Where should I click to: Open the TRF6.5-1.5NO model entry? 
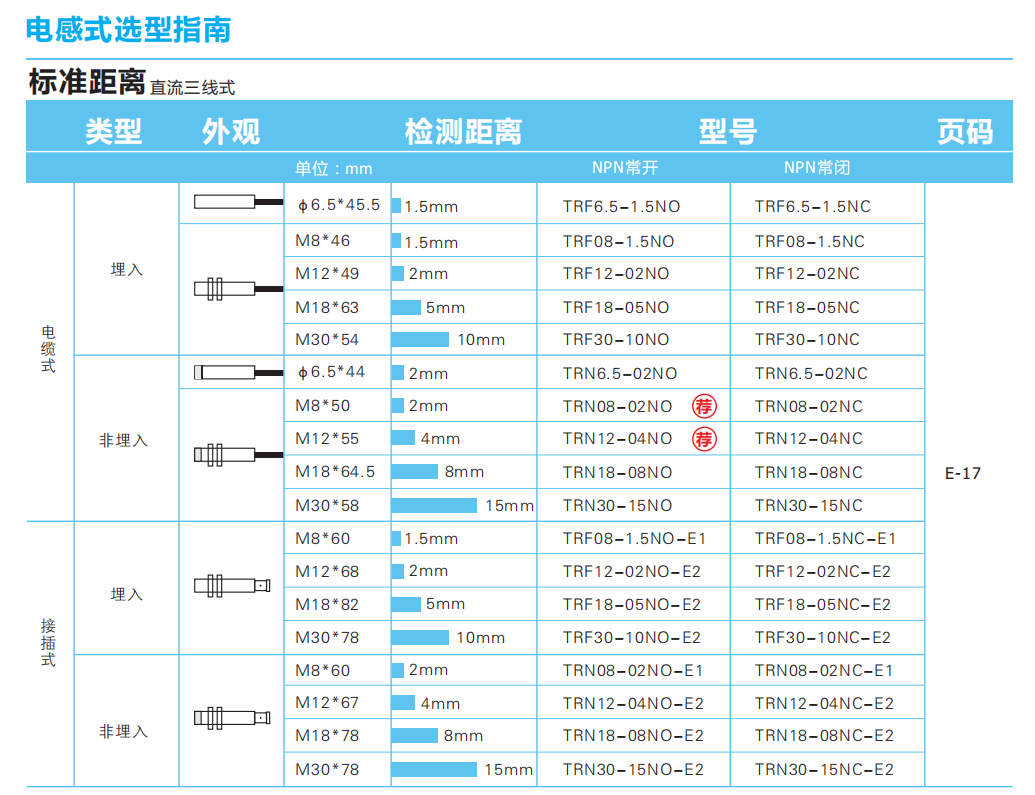click(621, 207)
